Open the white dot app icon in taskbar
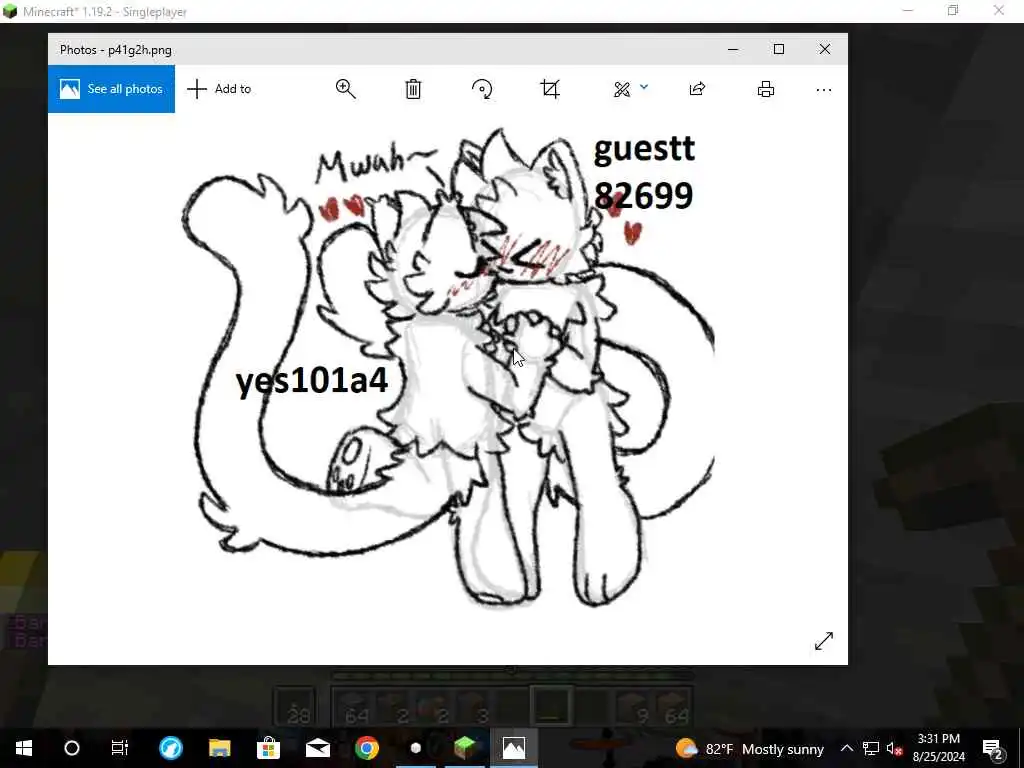 pyautogui.click(x=416, y=748)
